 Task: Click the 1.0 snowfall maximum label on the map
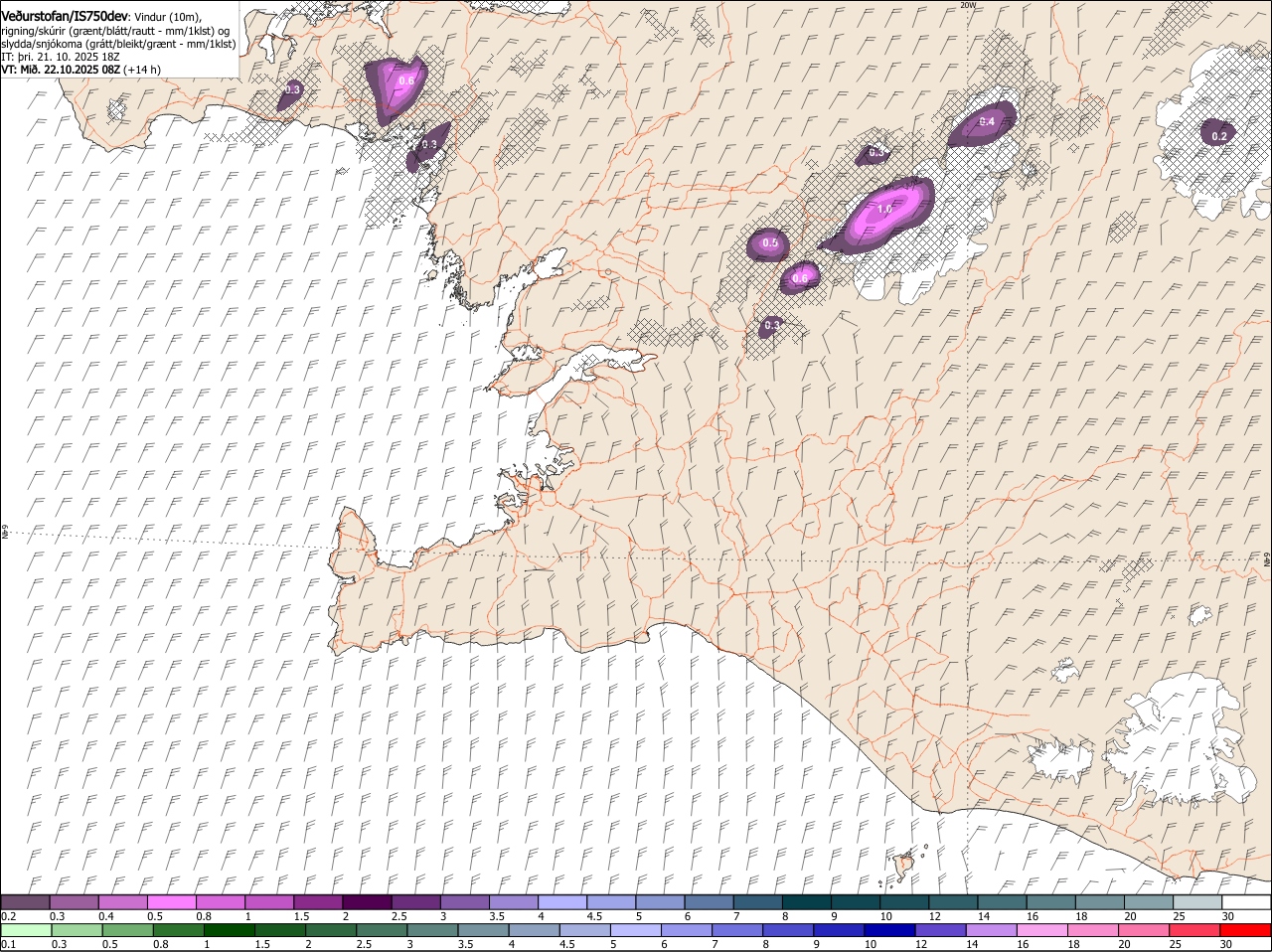coord(884,210)
